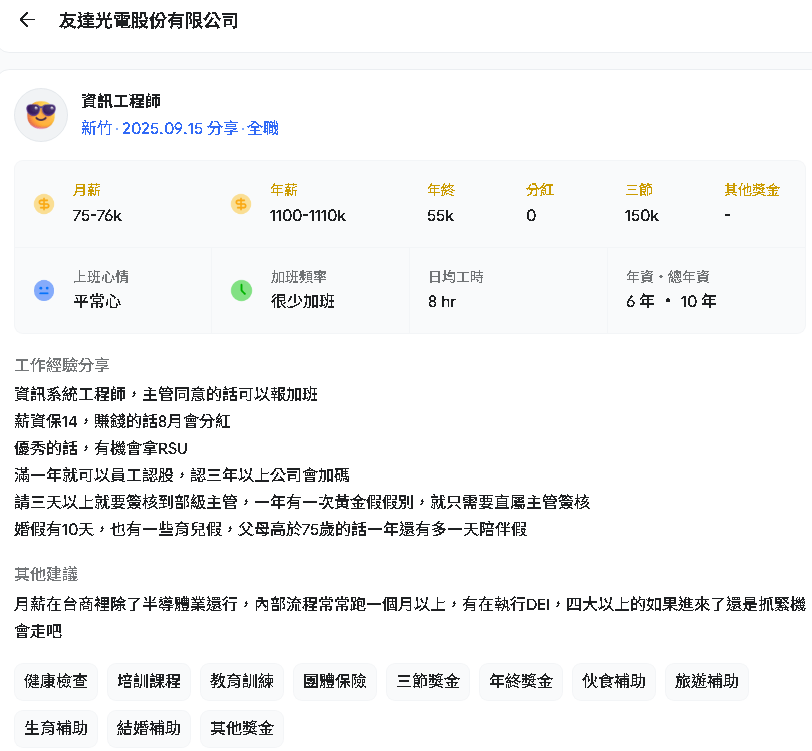
Task: Click the 年資・總年資 label
Action: (x=668, y=277)
